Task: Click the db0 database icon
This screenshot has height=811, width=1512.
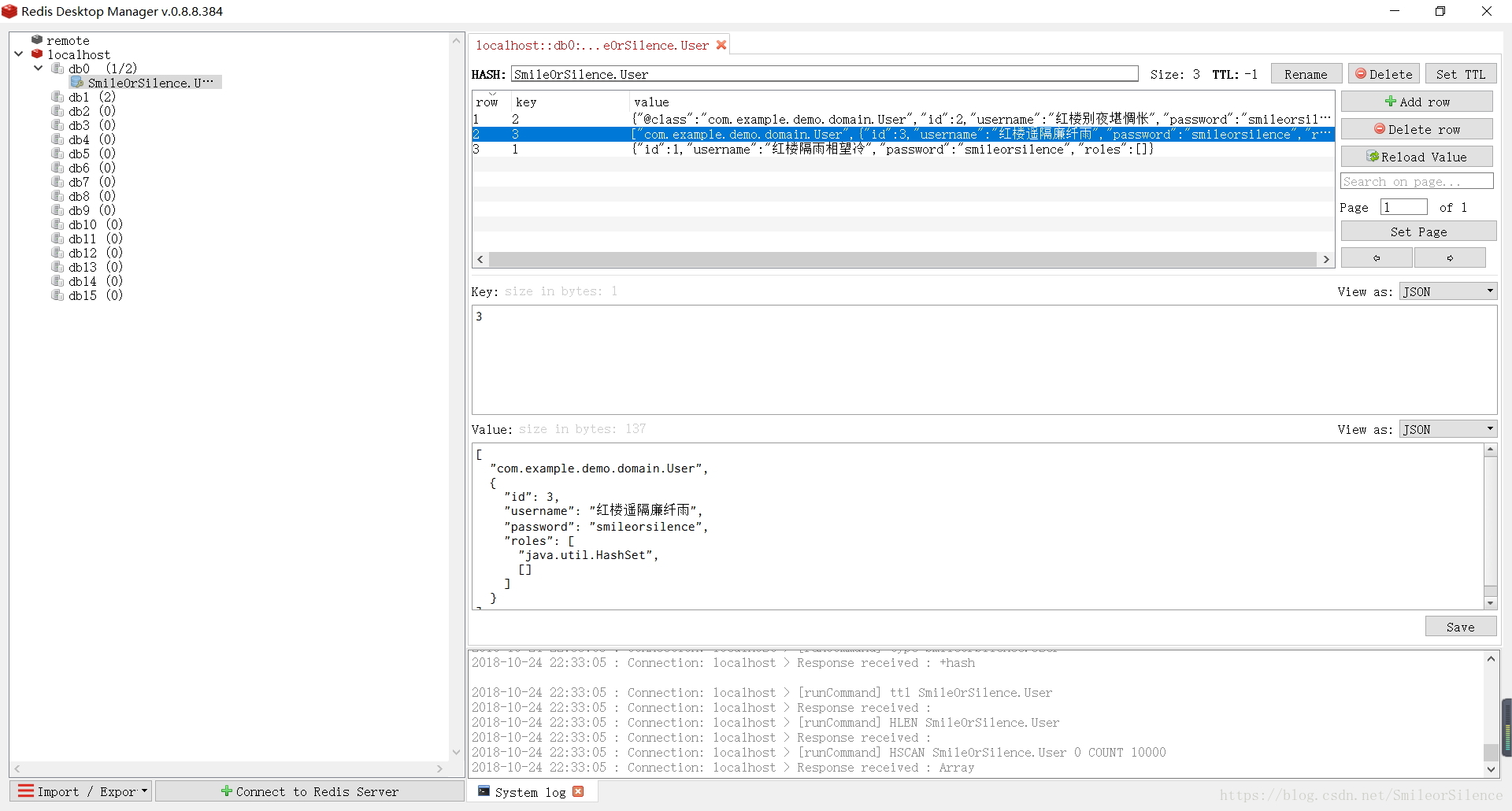Action: [57, 69]
